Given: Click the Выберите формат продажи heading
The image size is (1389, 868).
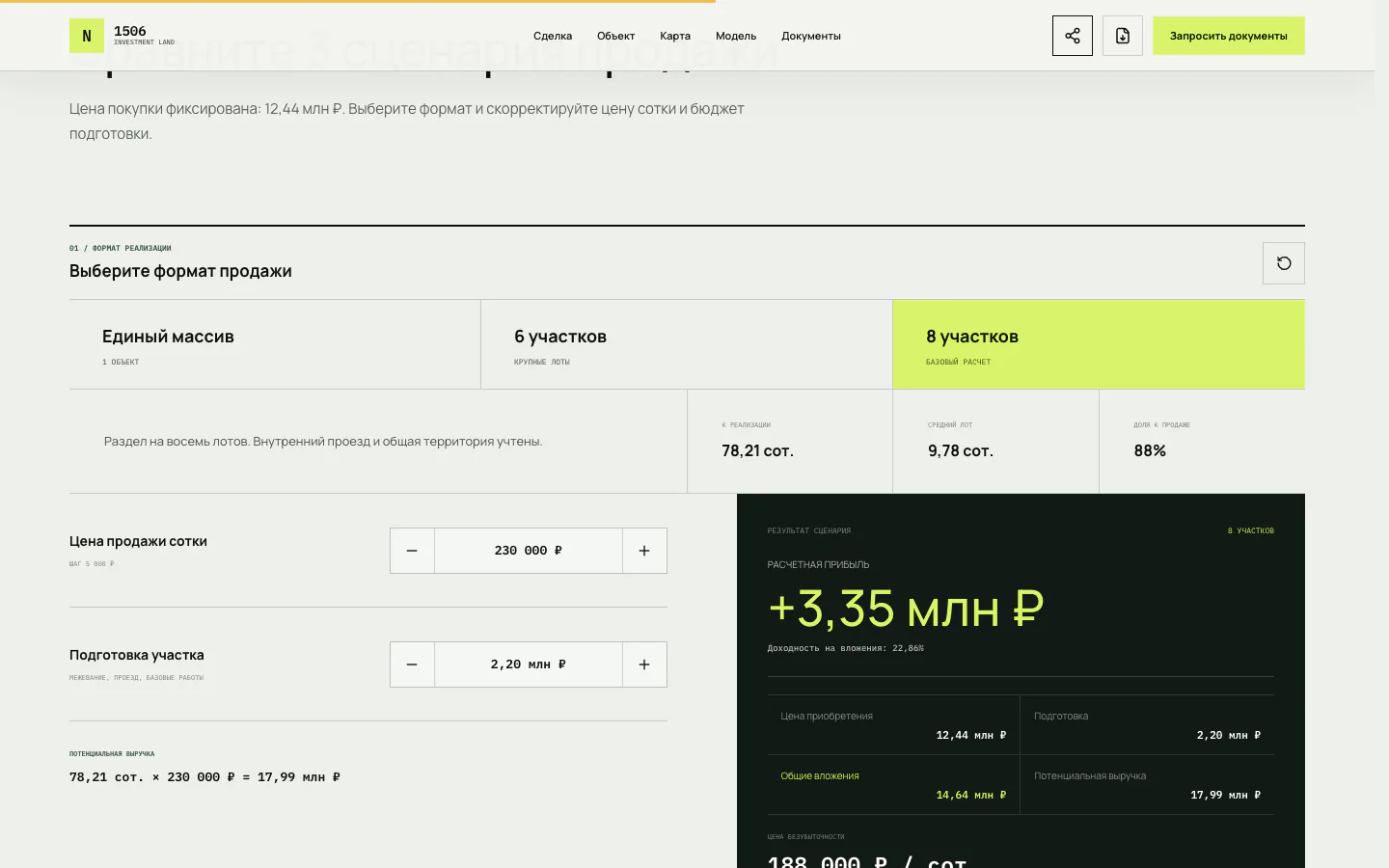Looking at the screenshot, I should coord(180,271).
